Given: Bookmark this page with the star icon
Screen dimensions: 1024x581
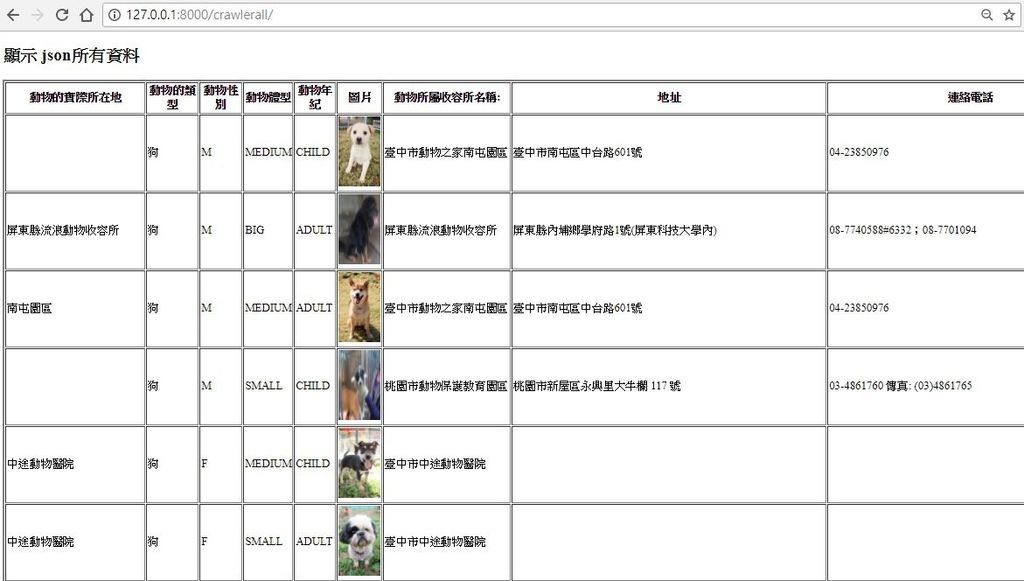Looking at the screenshot, I should (1009, 15).
